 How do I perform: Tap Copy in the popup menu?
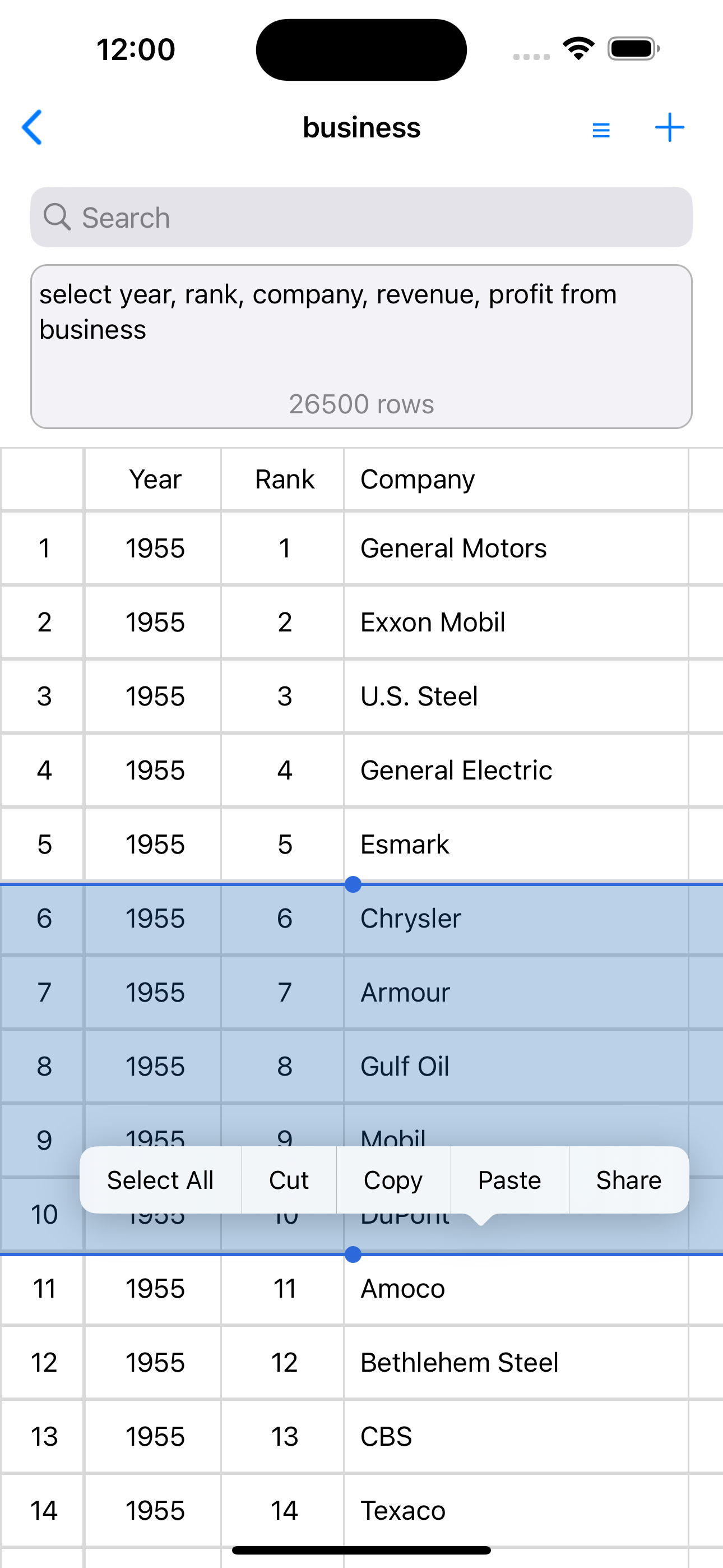(x=393, y=1180)
